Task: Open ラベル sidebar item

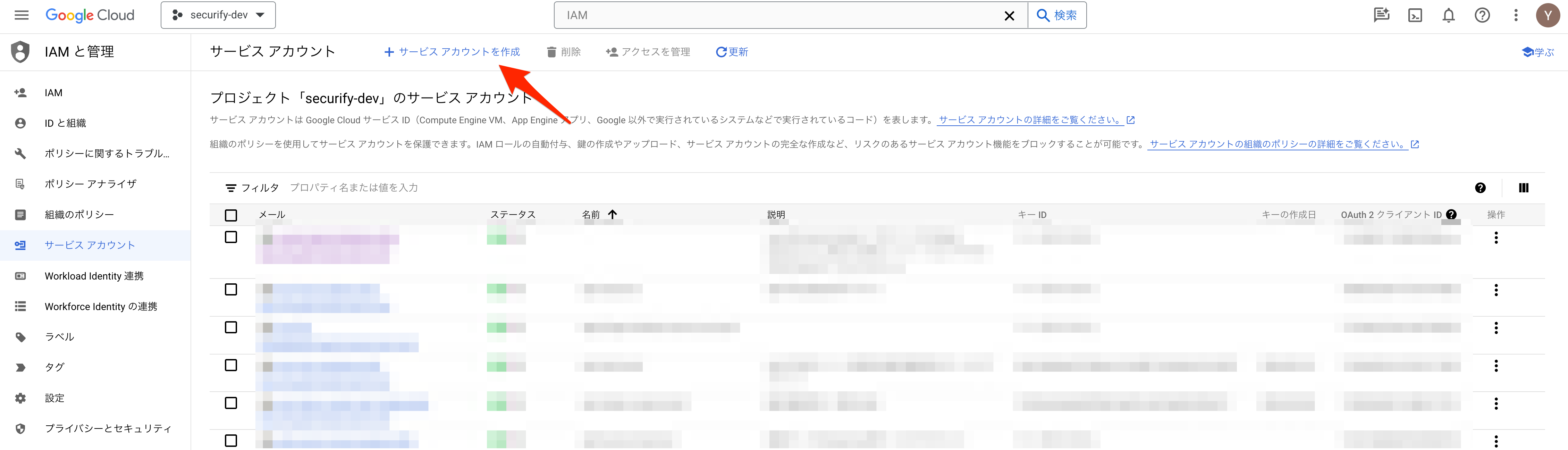Action: coord(95,337)
